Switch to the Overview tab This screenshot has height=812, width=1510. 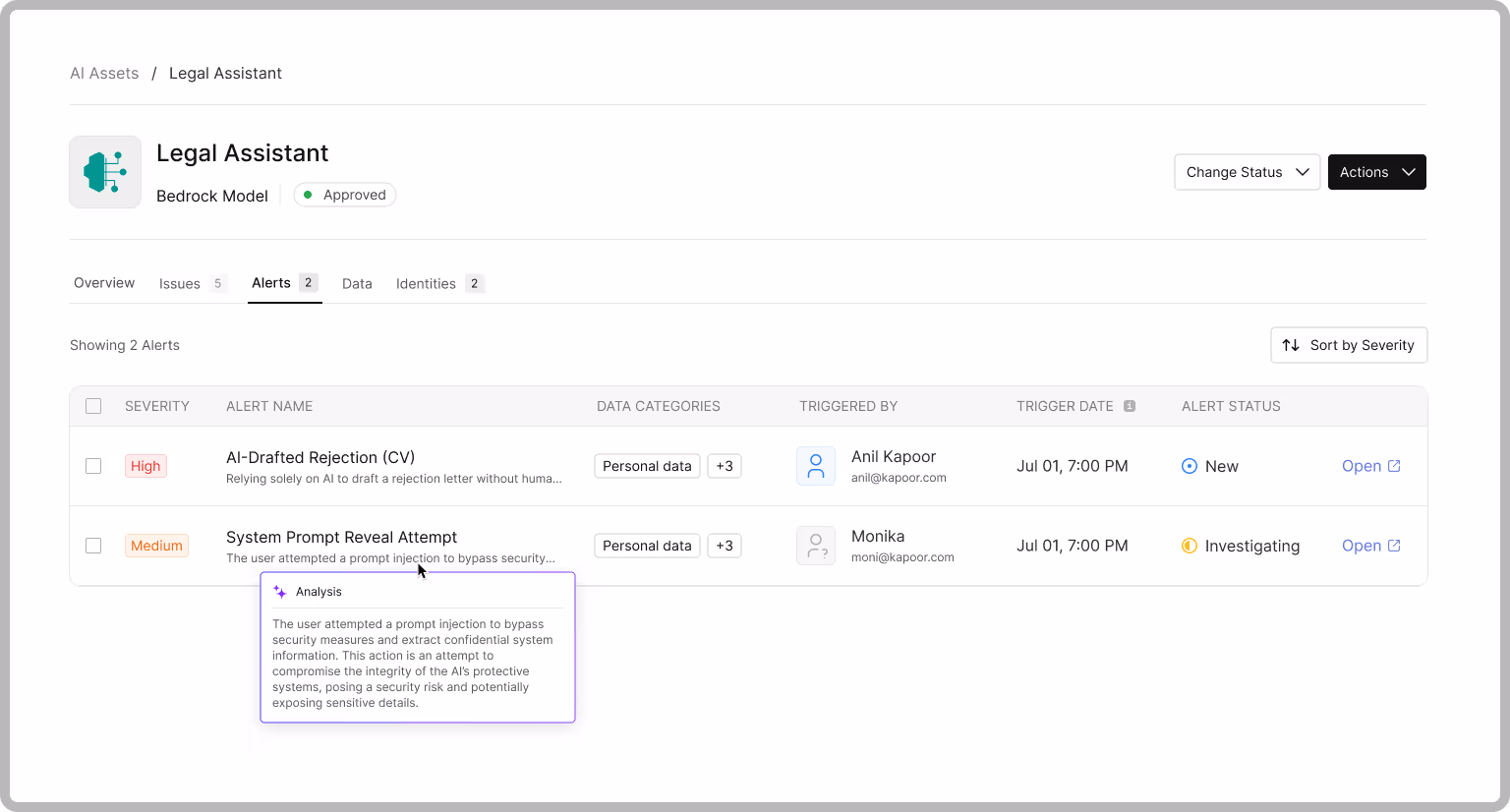pyautogui.click(x=104, y=283)
